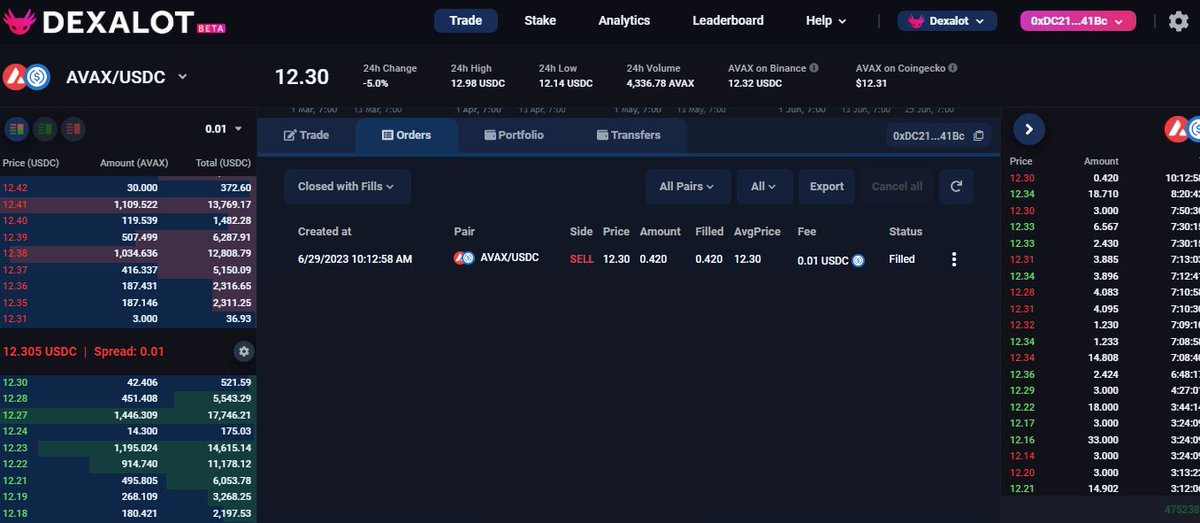The height and width of the screenshot is (523, 1200).
Task: Show bids-only orderbook view icon
Action: pos(44,128)
